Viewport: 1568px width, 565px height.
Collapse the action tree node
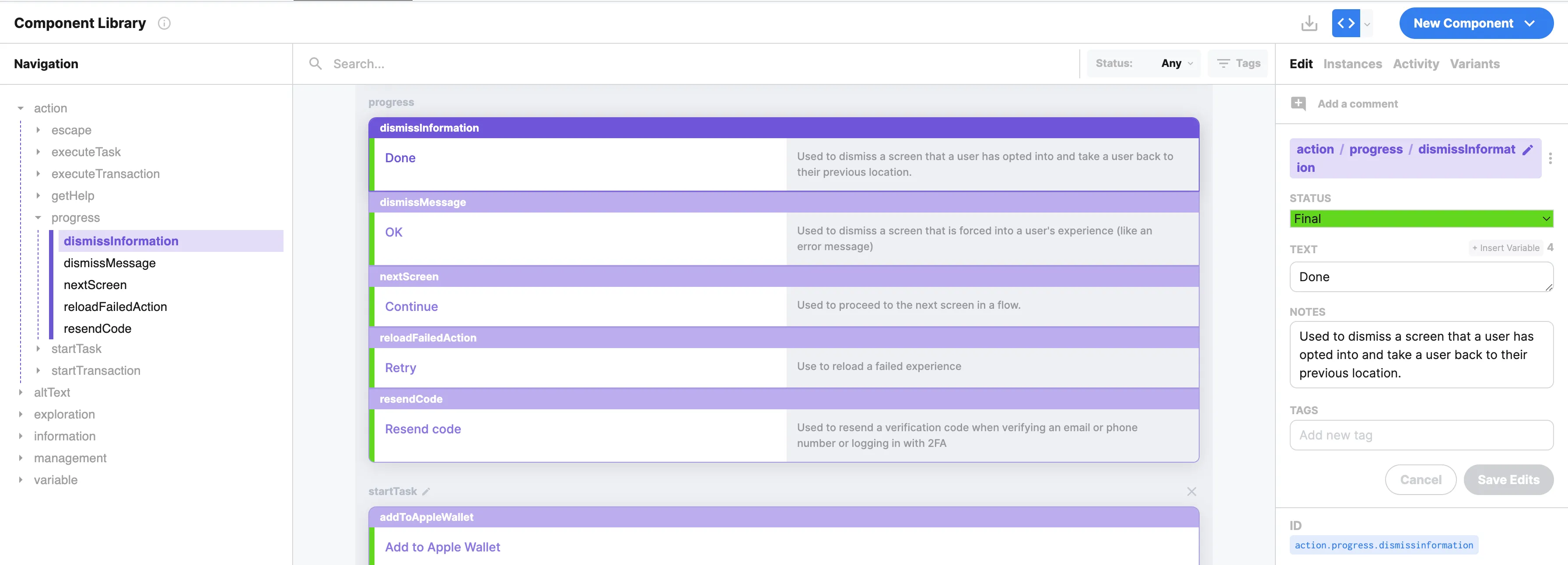21,108
